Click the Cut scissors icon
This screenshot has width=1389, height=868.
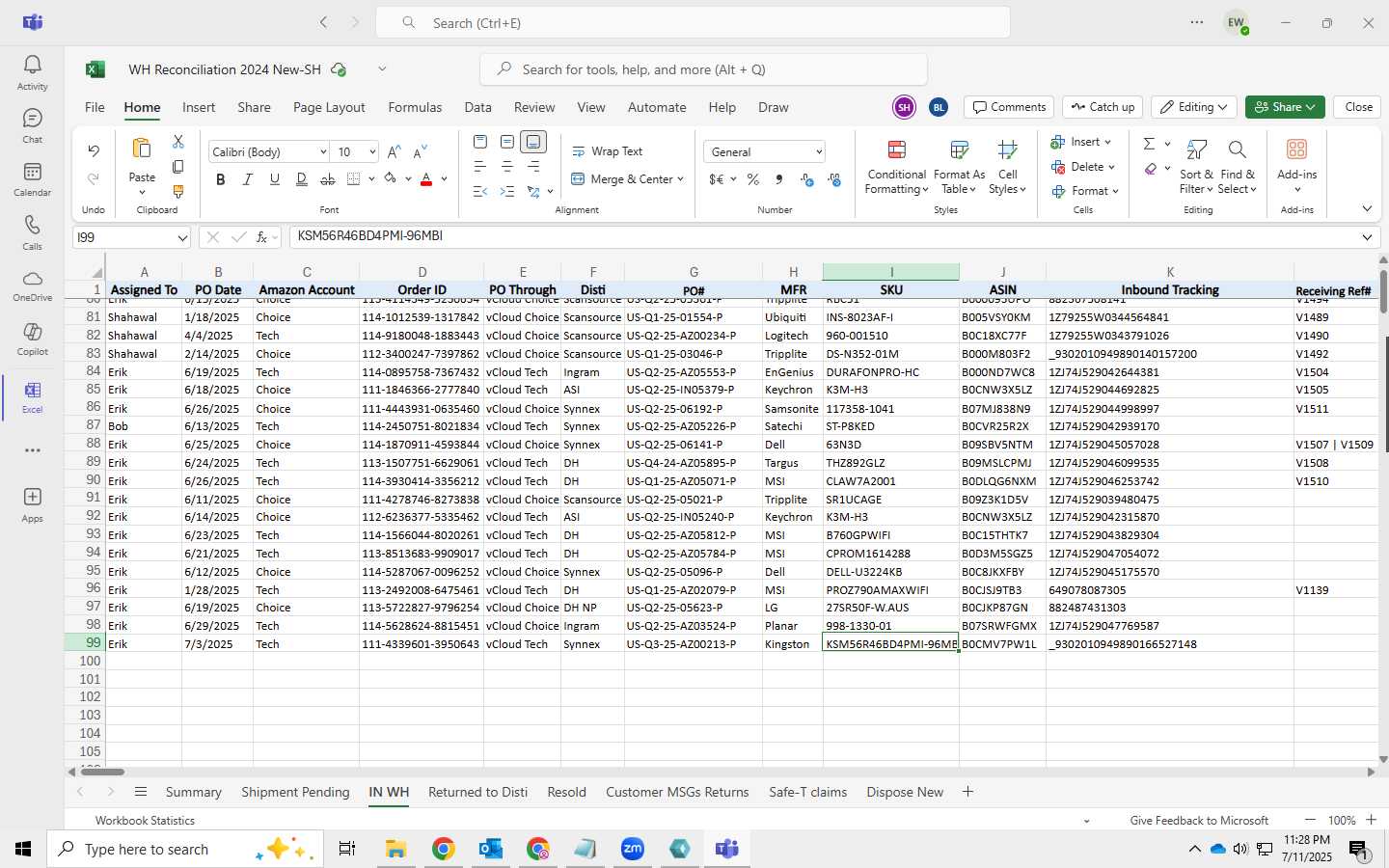(x=178, y=142)
